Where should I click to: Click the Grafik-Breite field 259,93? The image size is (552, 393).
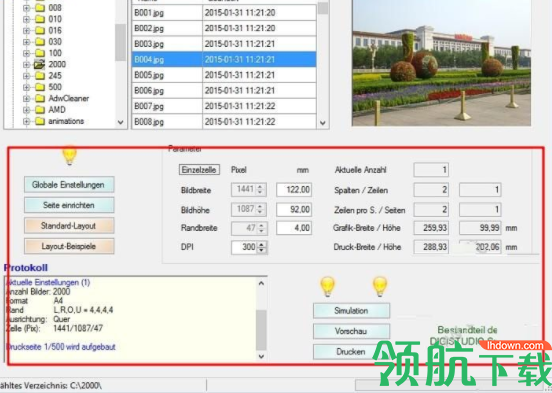coord(431,228)
